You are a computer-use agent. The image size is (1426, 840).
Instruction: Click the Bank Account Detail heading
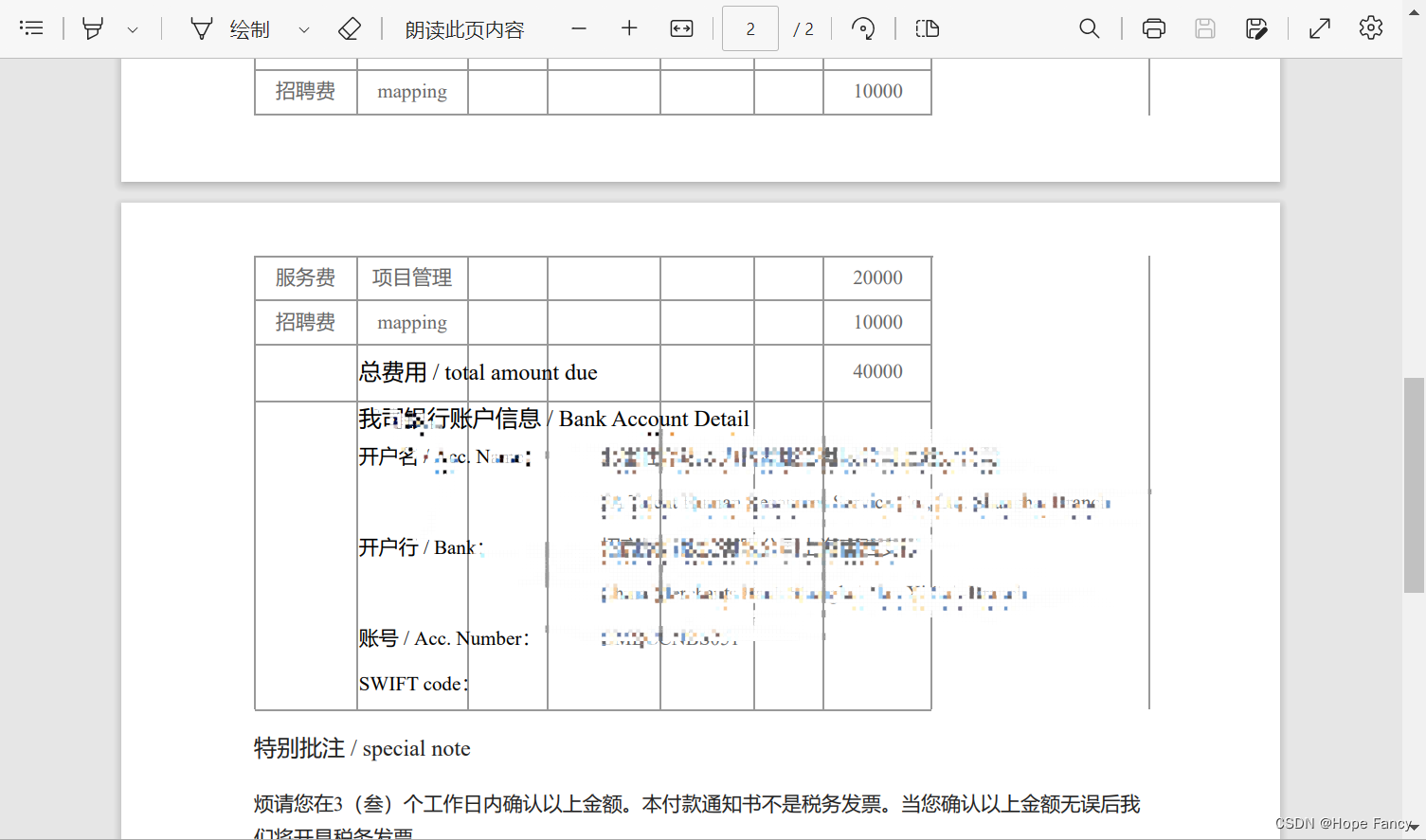554,419
